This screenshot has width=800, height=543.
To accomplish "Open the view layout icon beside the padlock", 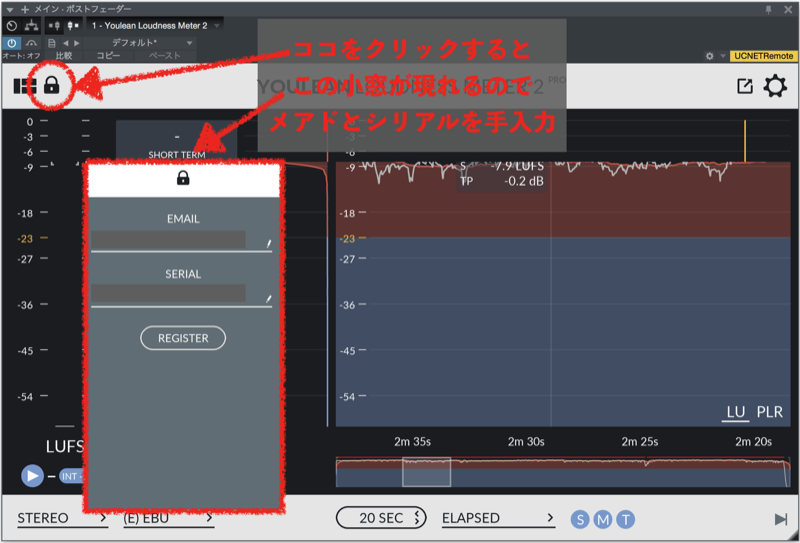I will tap(24, 86).
